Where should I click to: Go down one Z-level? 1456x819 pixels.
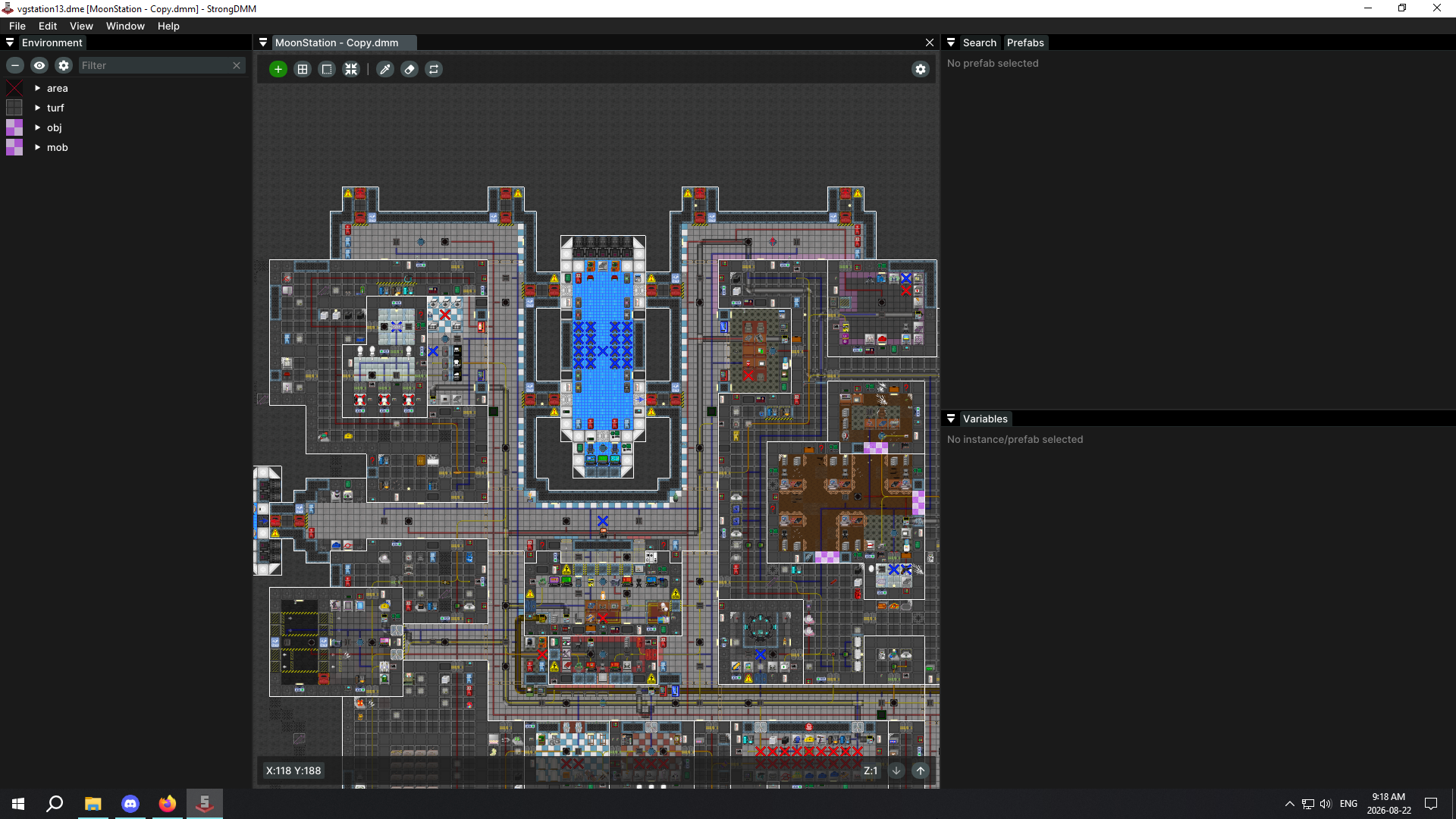[896, 770]
